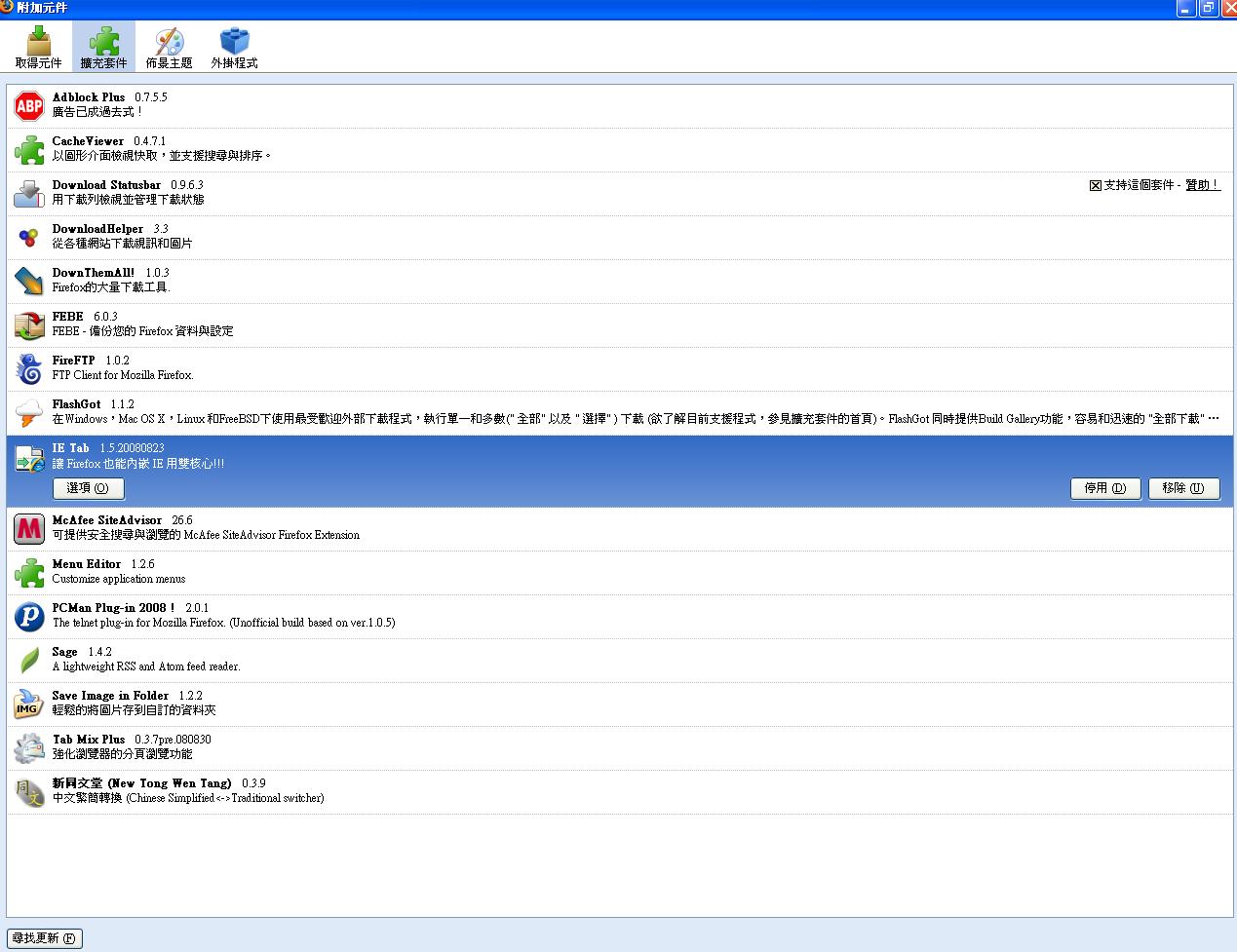The height and width of the screenshot is (952, 1237).
Task: Click the PCMan Plug-in icon
Action: coord(29,617)
